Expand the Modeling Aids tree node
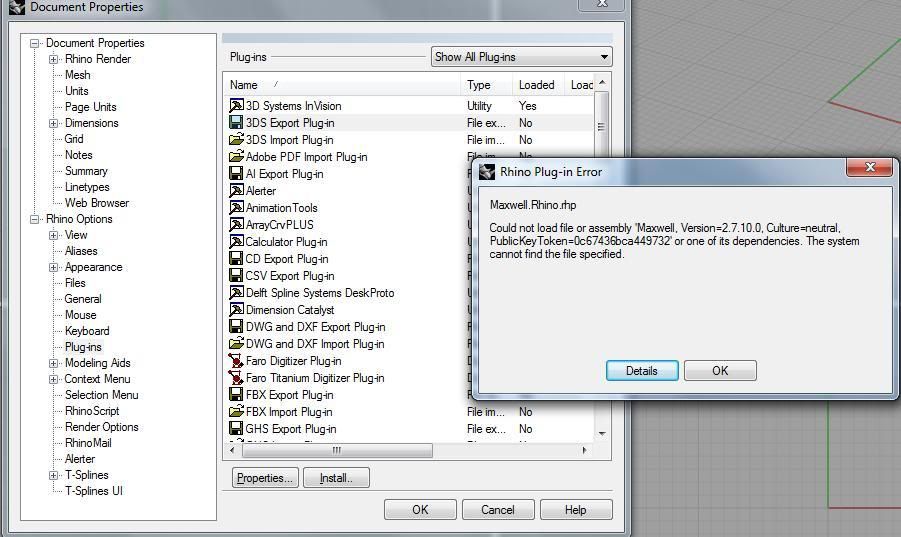 point(53,363)
